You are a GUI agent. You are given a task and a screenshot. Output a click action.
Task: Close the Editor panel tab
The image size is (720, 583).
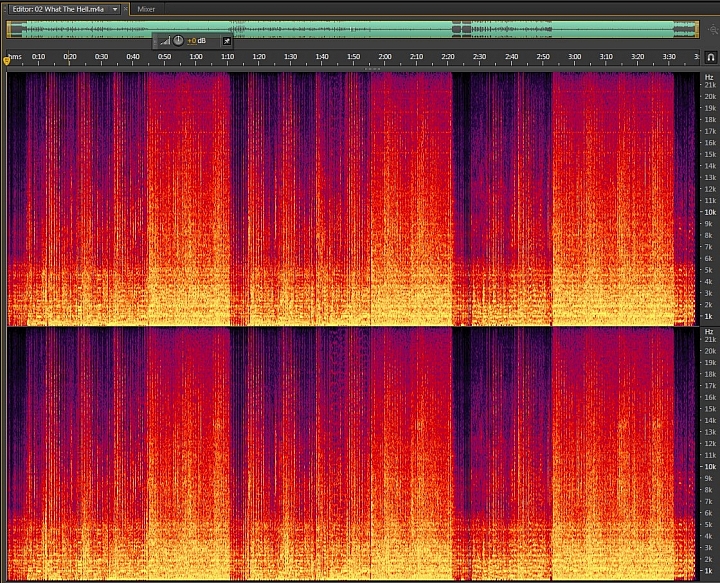125,9
